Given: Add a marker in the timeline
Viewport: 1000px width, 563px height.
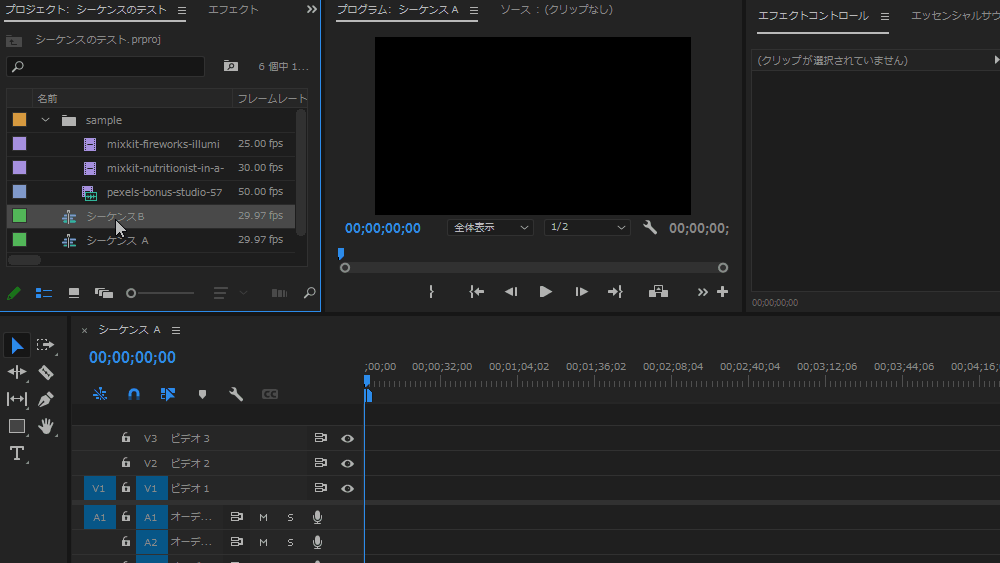Looking at the screenshot, I should click(x=202, y=394).
